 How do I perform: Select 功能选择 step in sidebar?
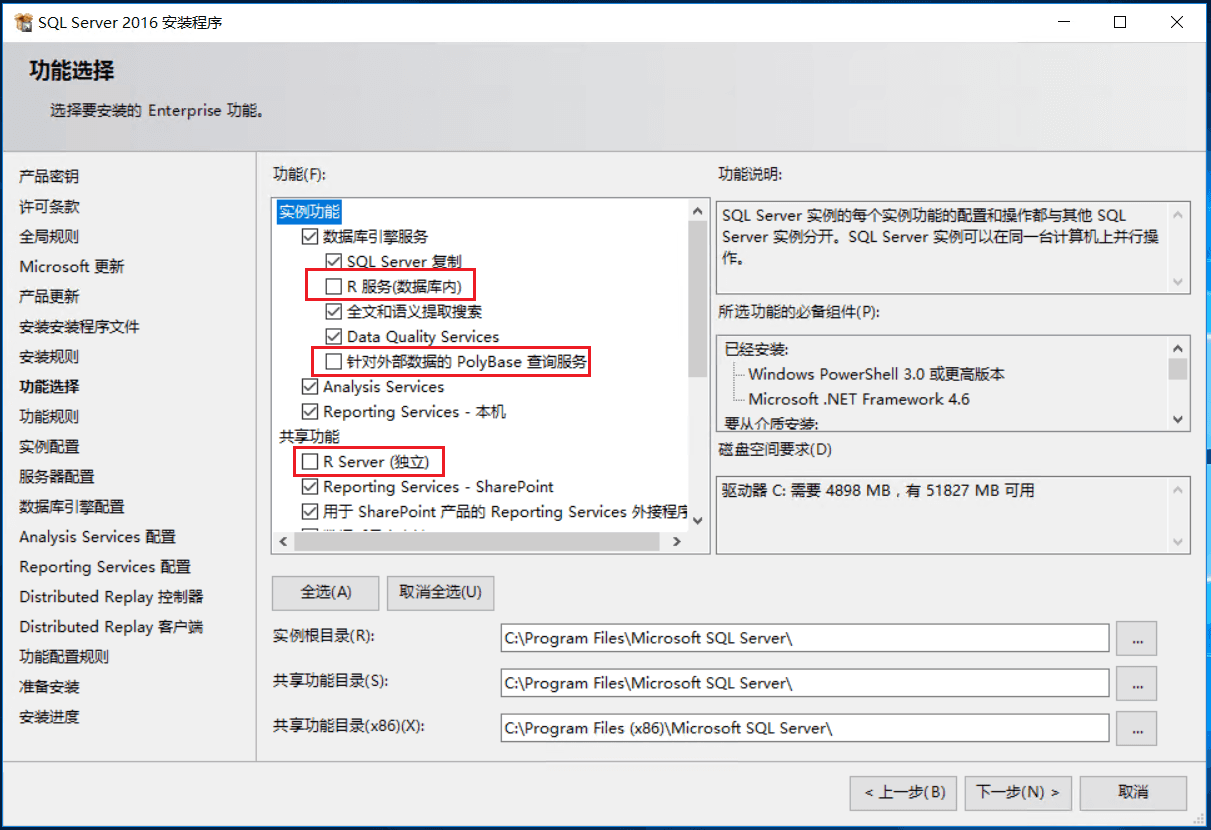(x=49, y=387)
